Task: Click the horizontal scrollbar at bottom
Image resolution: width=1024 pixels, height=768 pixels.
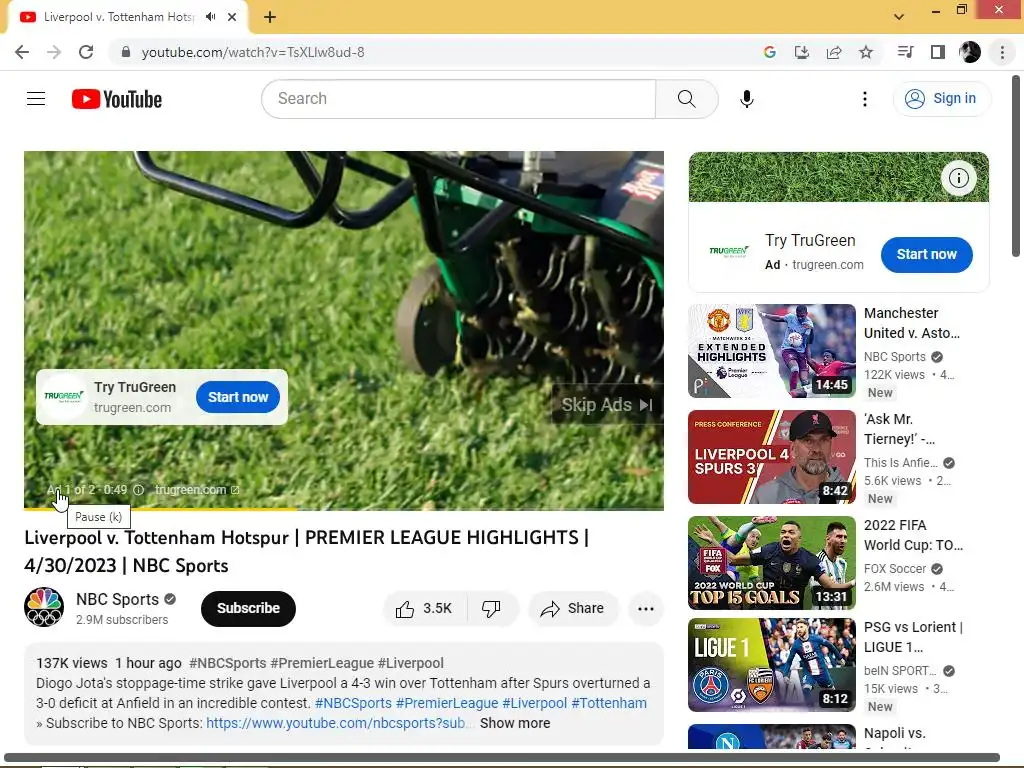Action: pos(502,758)
